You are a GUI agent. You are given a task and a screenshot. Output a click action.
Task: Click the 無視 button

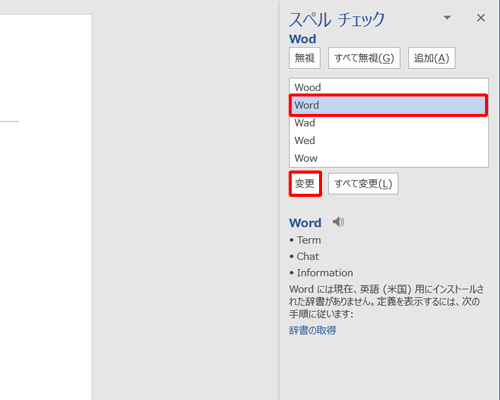coord(305,58)
